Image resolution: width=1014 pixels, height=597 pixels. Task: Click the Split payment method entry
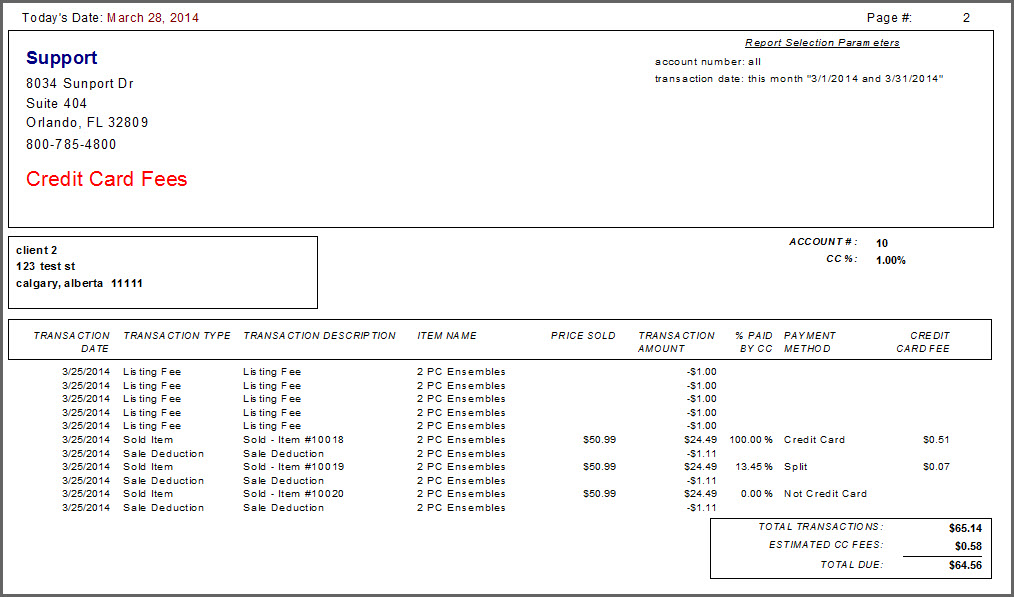pyautogui.click(x=795, y=466)
